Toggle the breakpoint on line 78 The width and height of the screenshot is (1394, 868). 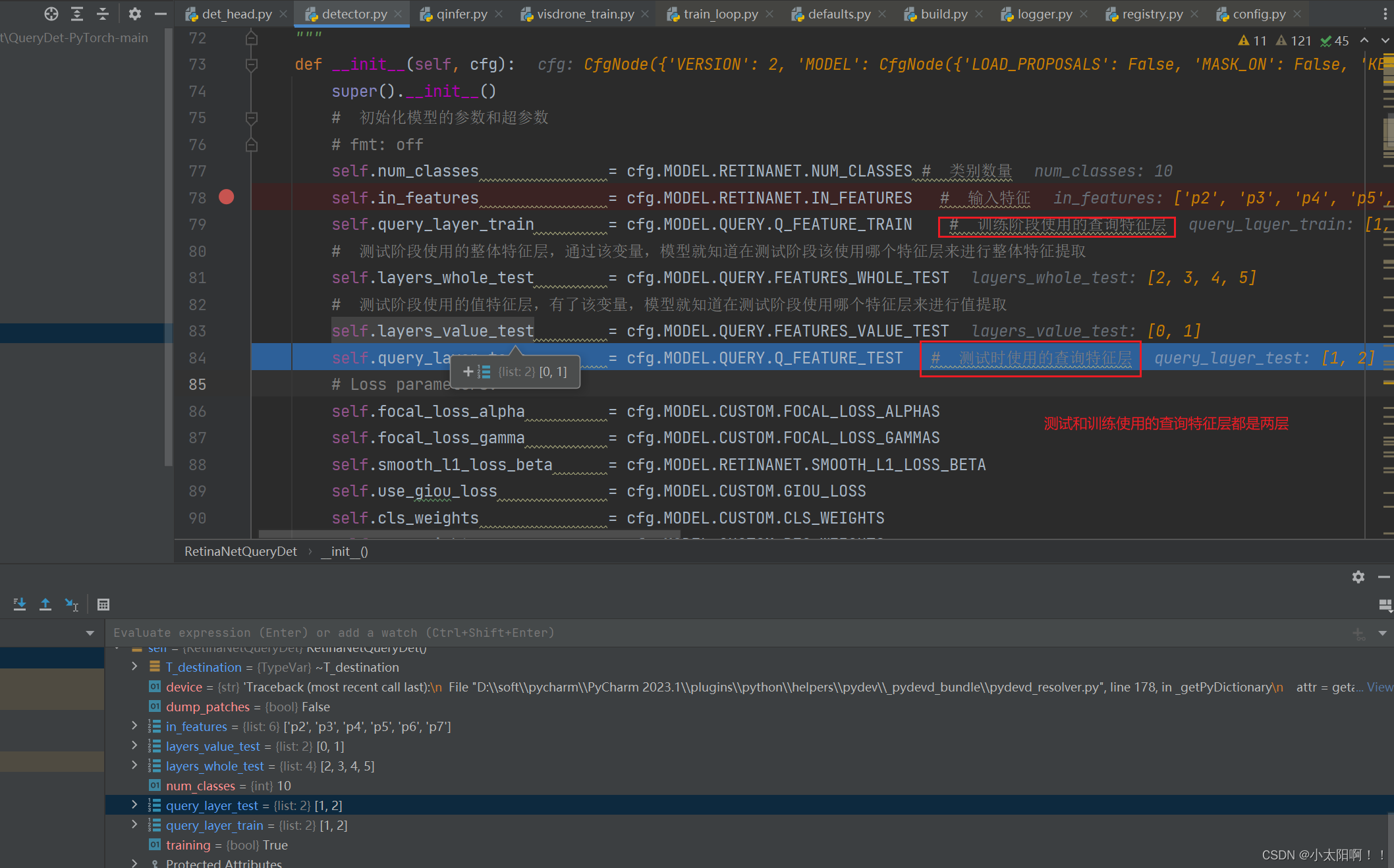click(x=226, y=197)
